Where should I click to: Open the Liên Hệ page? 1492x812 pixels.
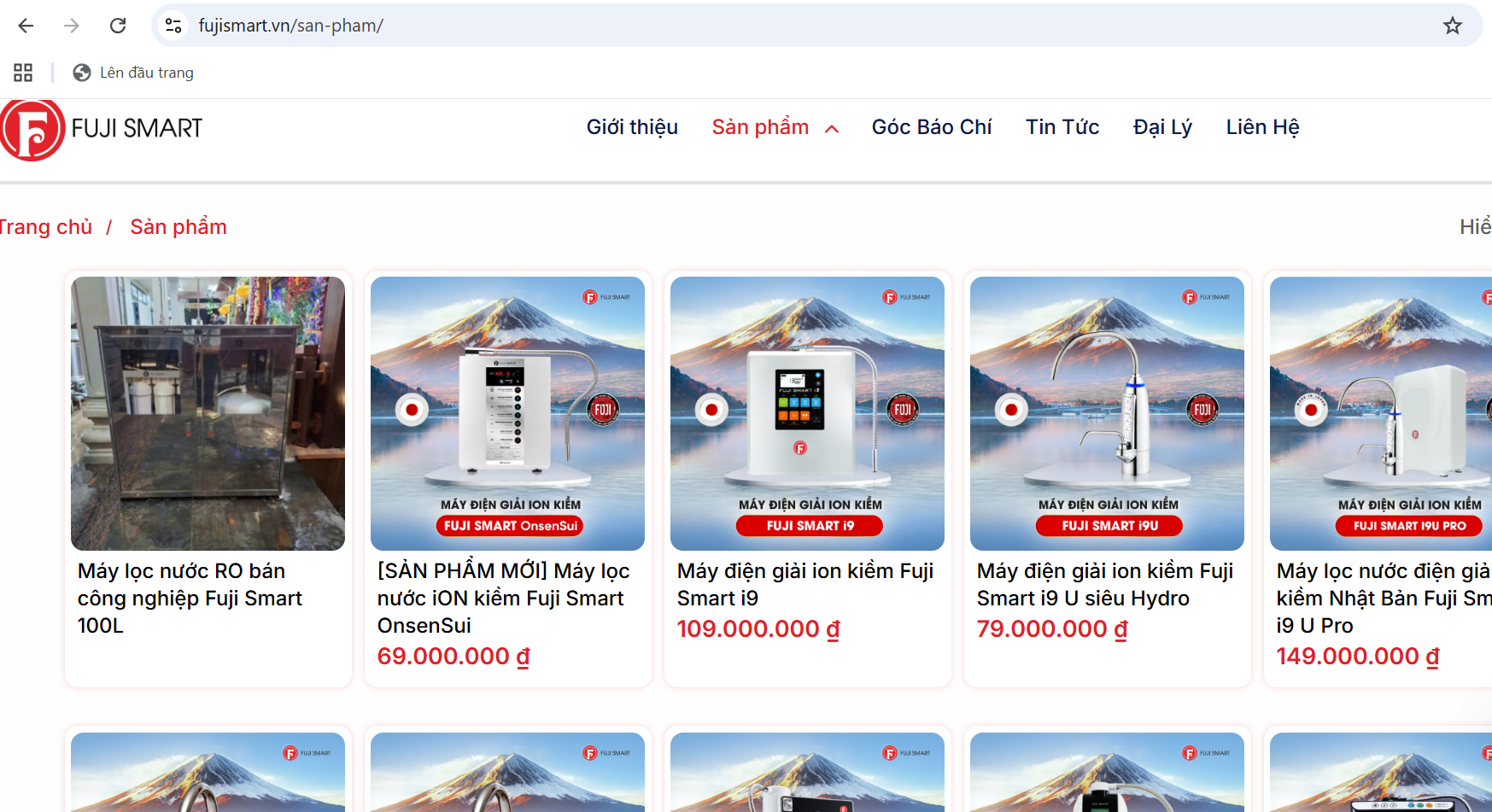(x=1261, y=127)
